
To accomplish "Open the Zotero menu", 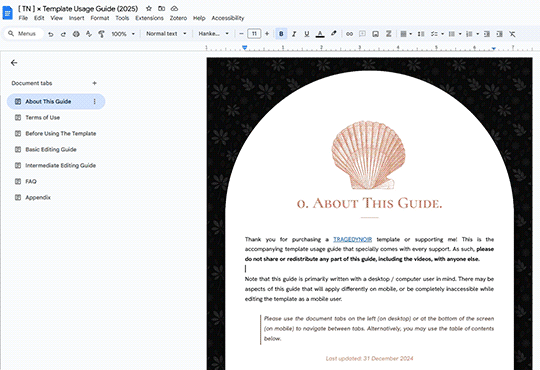I will [x=178, y=18].
